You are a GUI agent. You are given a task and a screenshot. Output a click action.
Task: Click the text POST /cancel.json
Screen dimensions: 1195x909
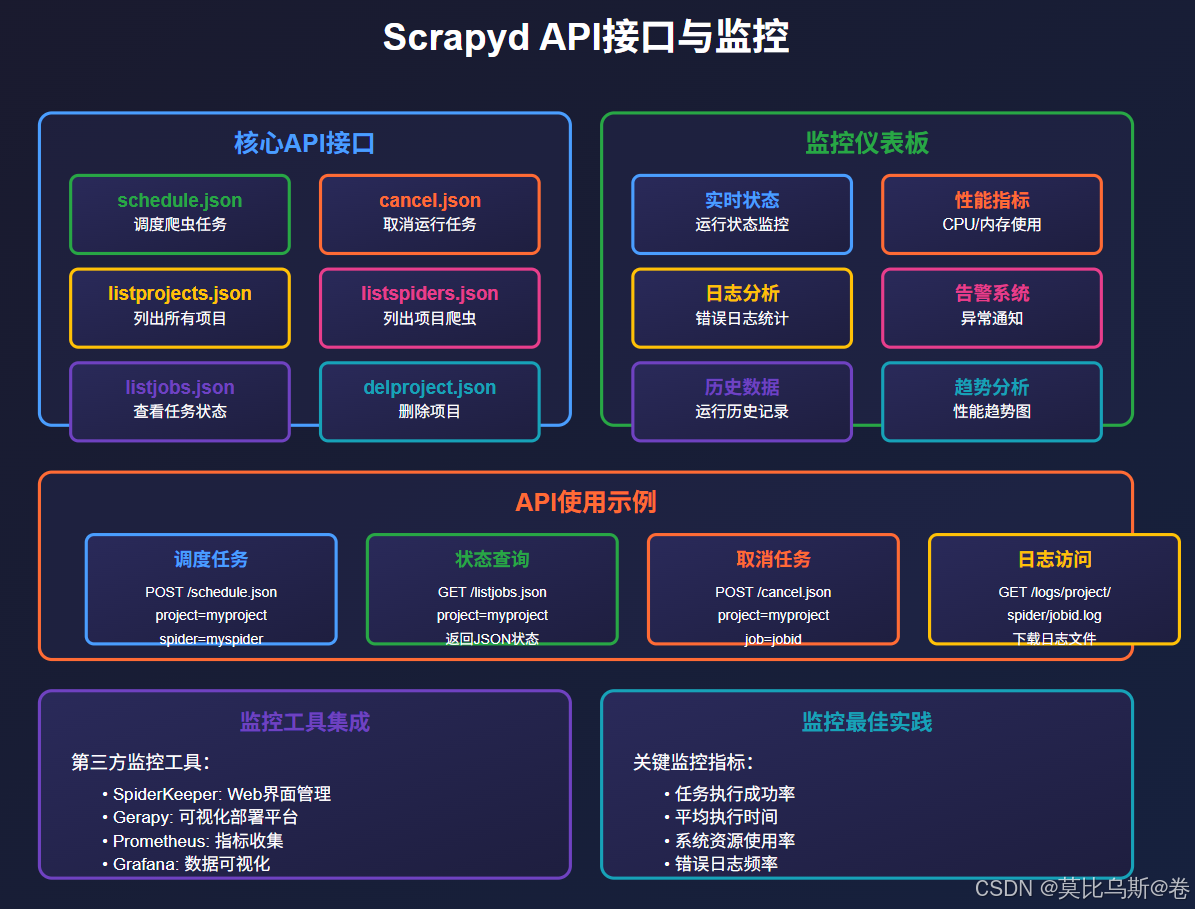coord(774,592)
